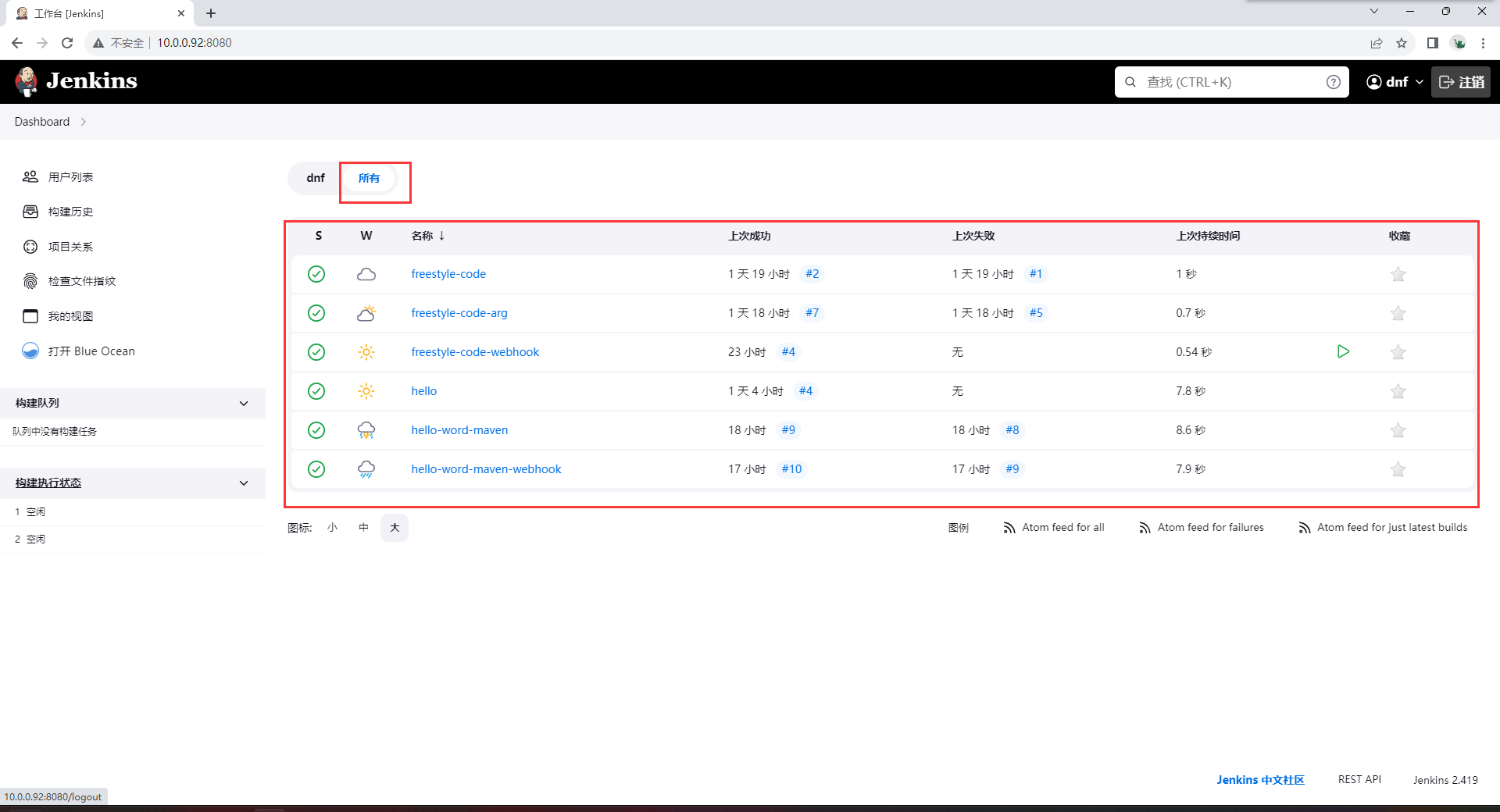The image size is (1500, 812).
Task: Favorite the hello-word-maven-webhook job with its star
Action: click(1398, 469)
